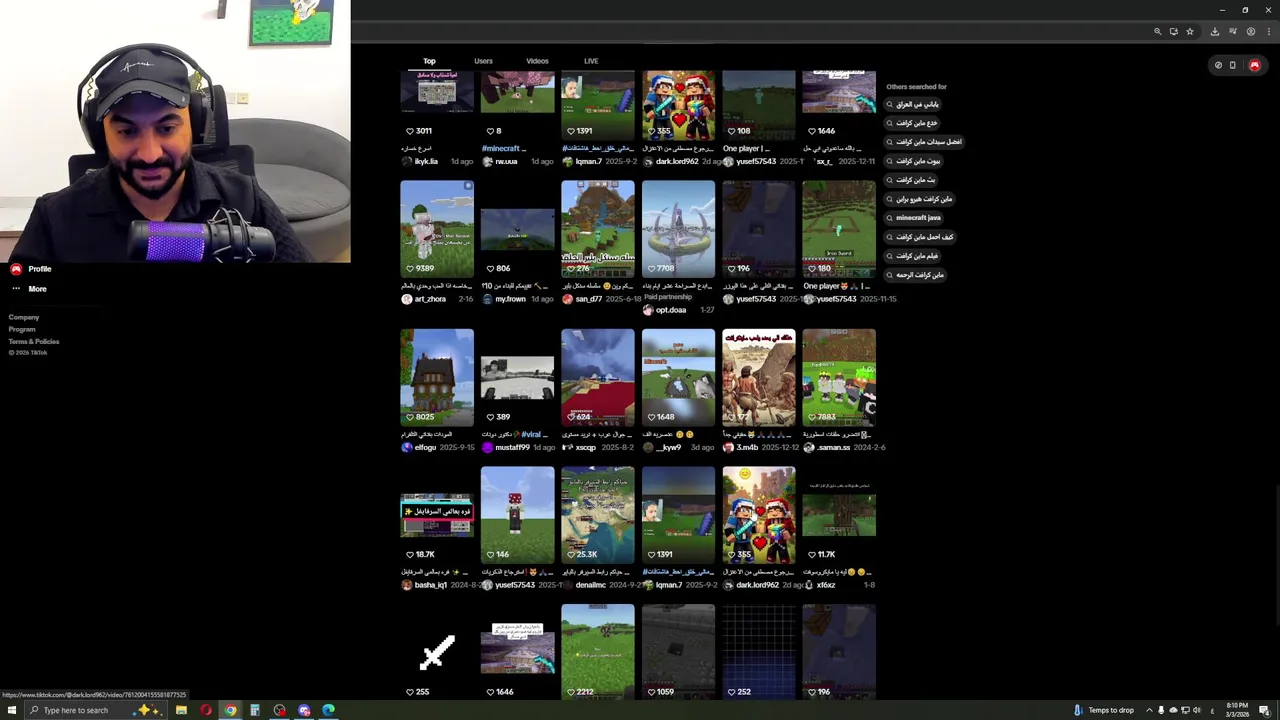The image size is (1280, 720).
Task: Open video thumbnail with 7708 likes
Action: point(678,229)
